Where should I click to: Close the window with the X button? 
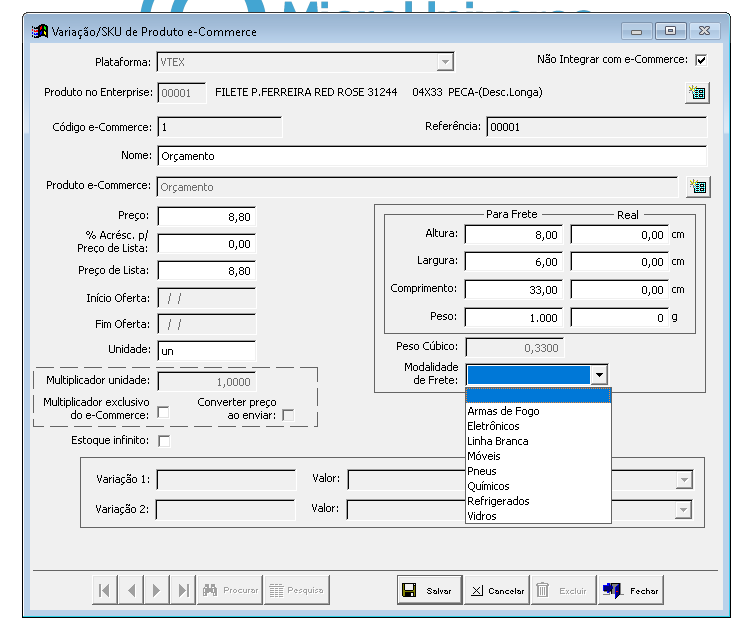[704, 31]
